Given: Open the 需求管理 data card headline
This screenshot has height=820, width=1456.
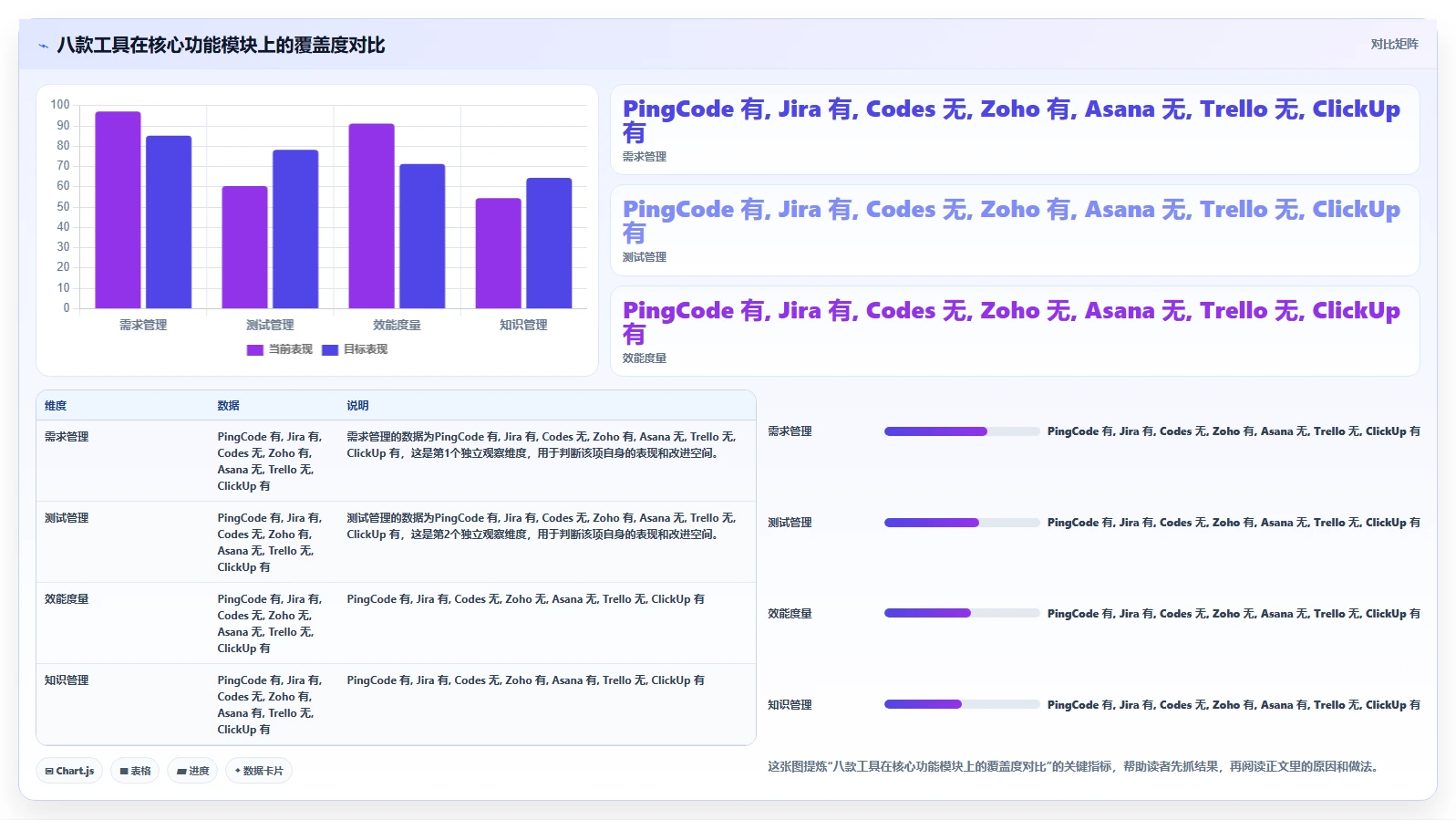Looking at the screenshot, I should point(1011,120).
